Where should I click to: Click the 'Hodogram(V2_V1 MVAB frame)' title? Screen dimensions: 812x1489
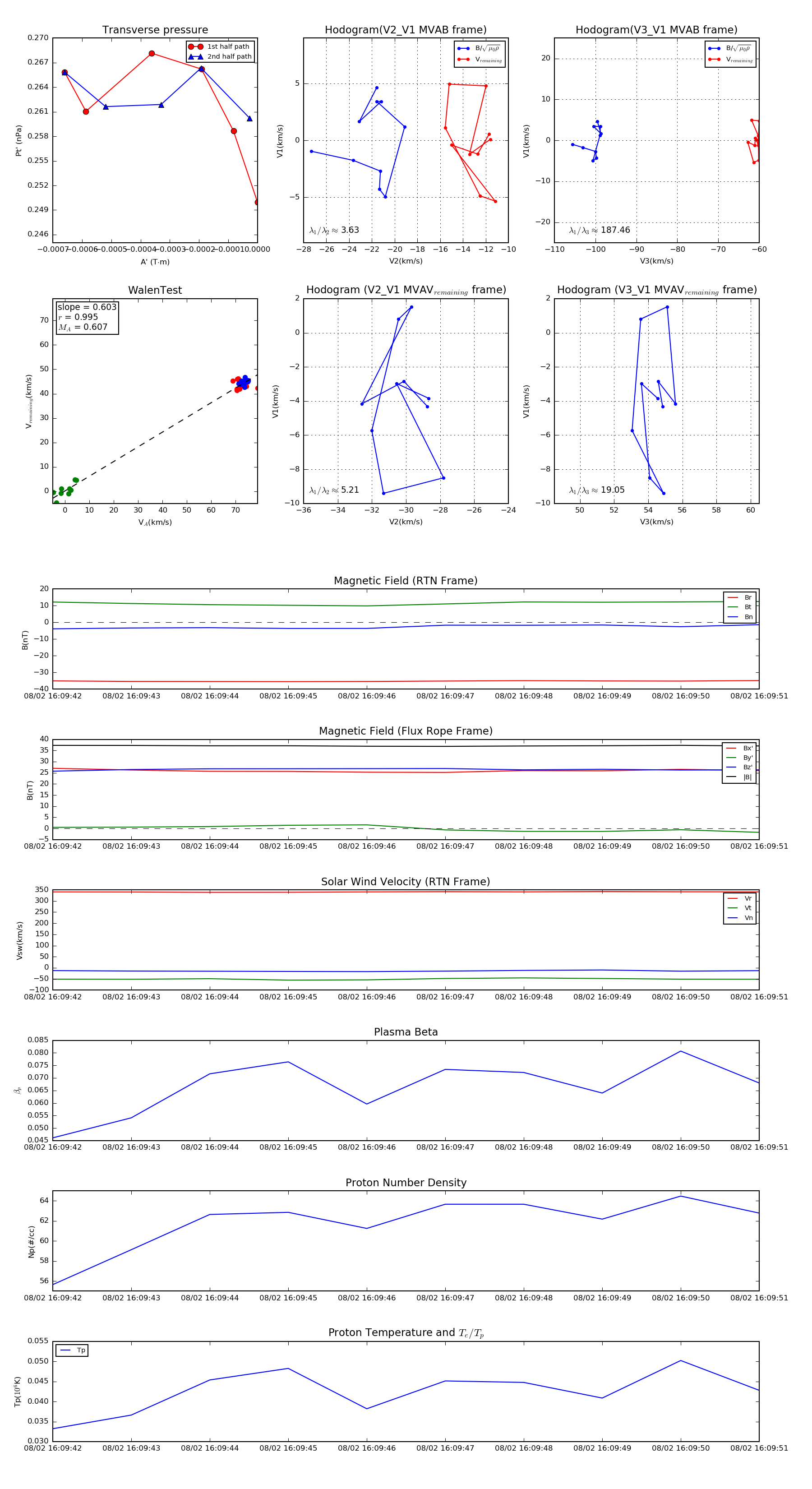click(406, 30)
